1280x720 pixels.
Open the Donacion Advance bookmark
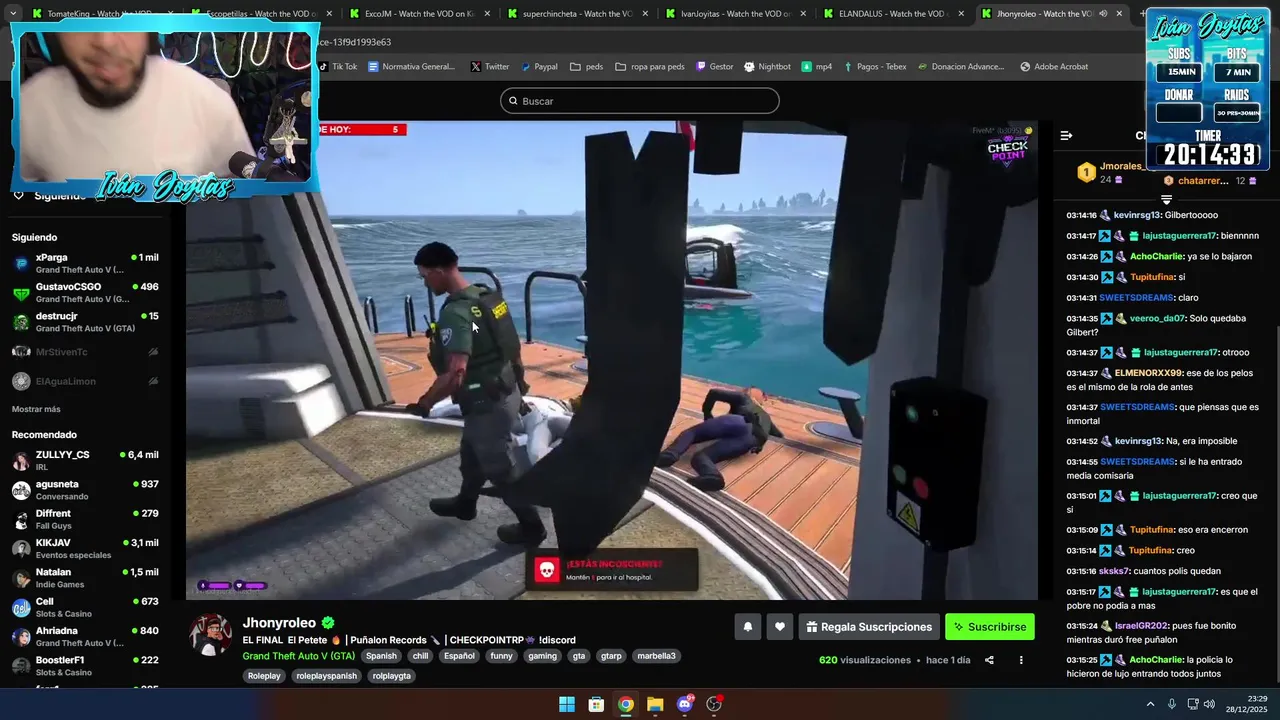coord(960,67)
